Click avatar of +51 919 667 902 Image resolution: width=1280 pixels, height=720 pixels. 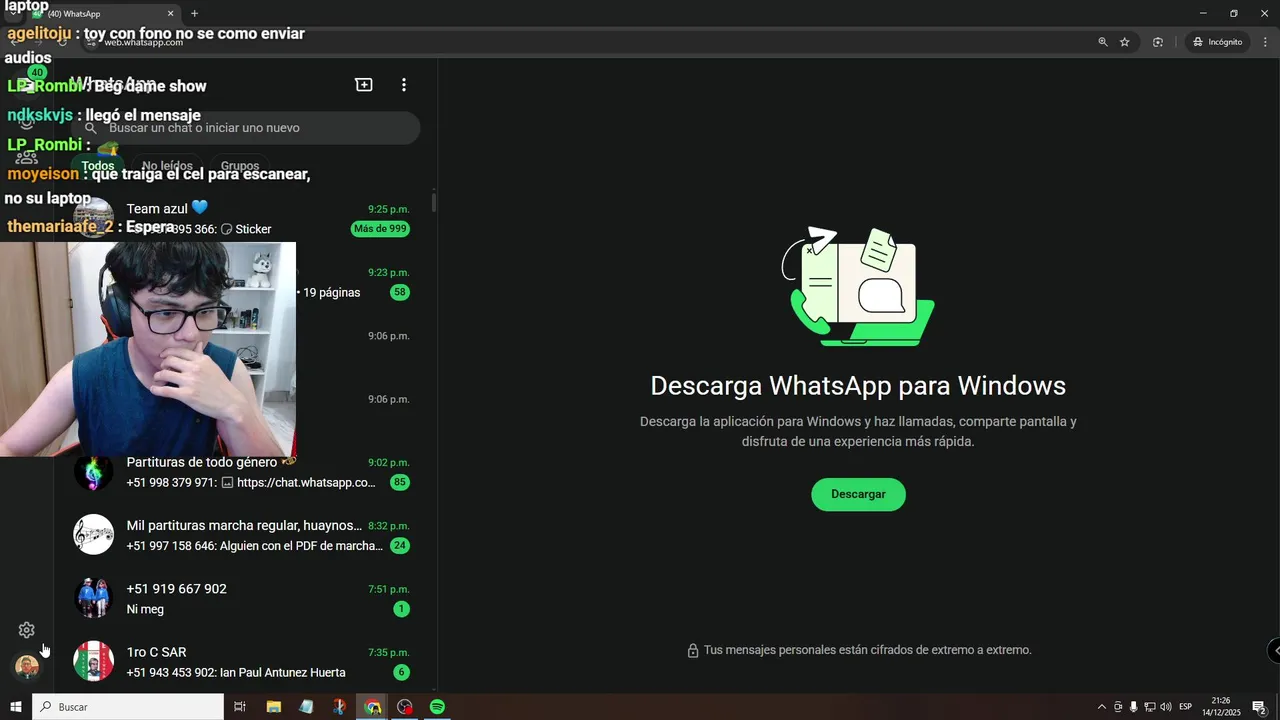[93, 598]
